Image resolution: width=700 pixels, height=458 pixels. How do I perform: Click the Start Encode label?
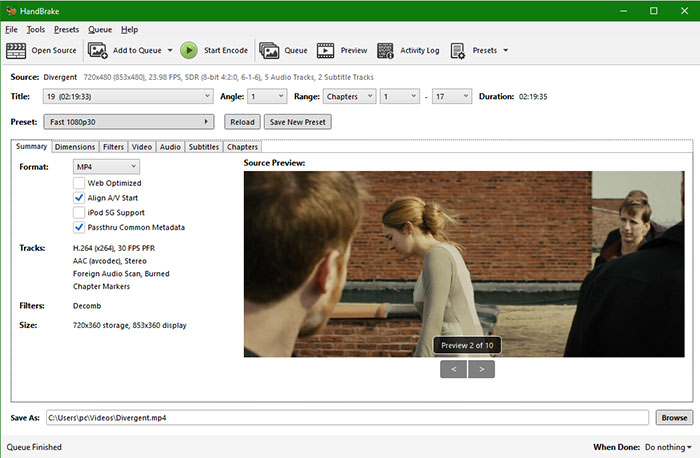pyautogui.click(x=226, y=50)
